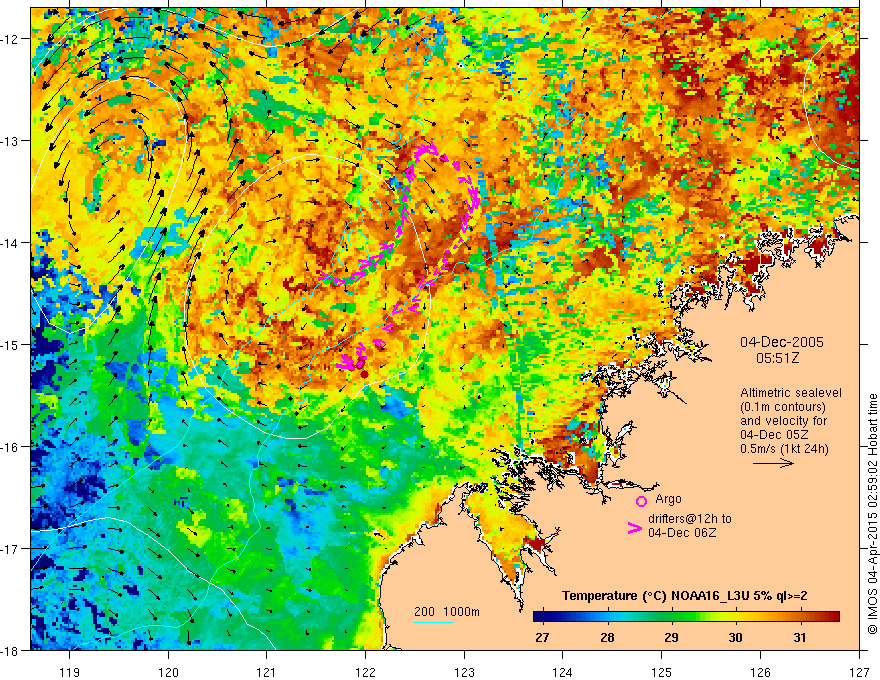Click the 'Temperature (°C) NOAA16_L3U' title

point(655,596)
